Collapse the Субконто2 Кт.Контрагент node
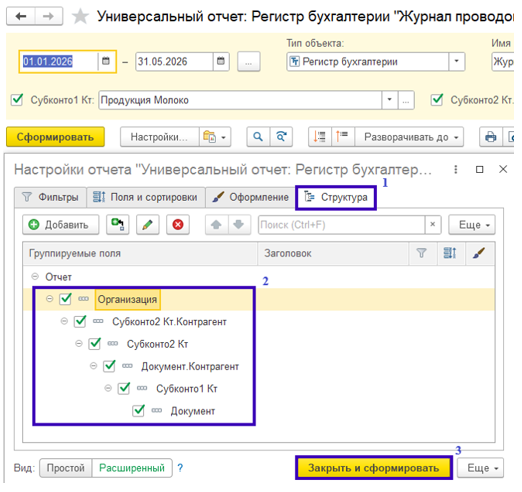 pos(64,321)
